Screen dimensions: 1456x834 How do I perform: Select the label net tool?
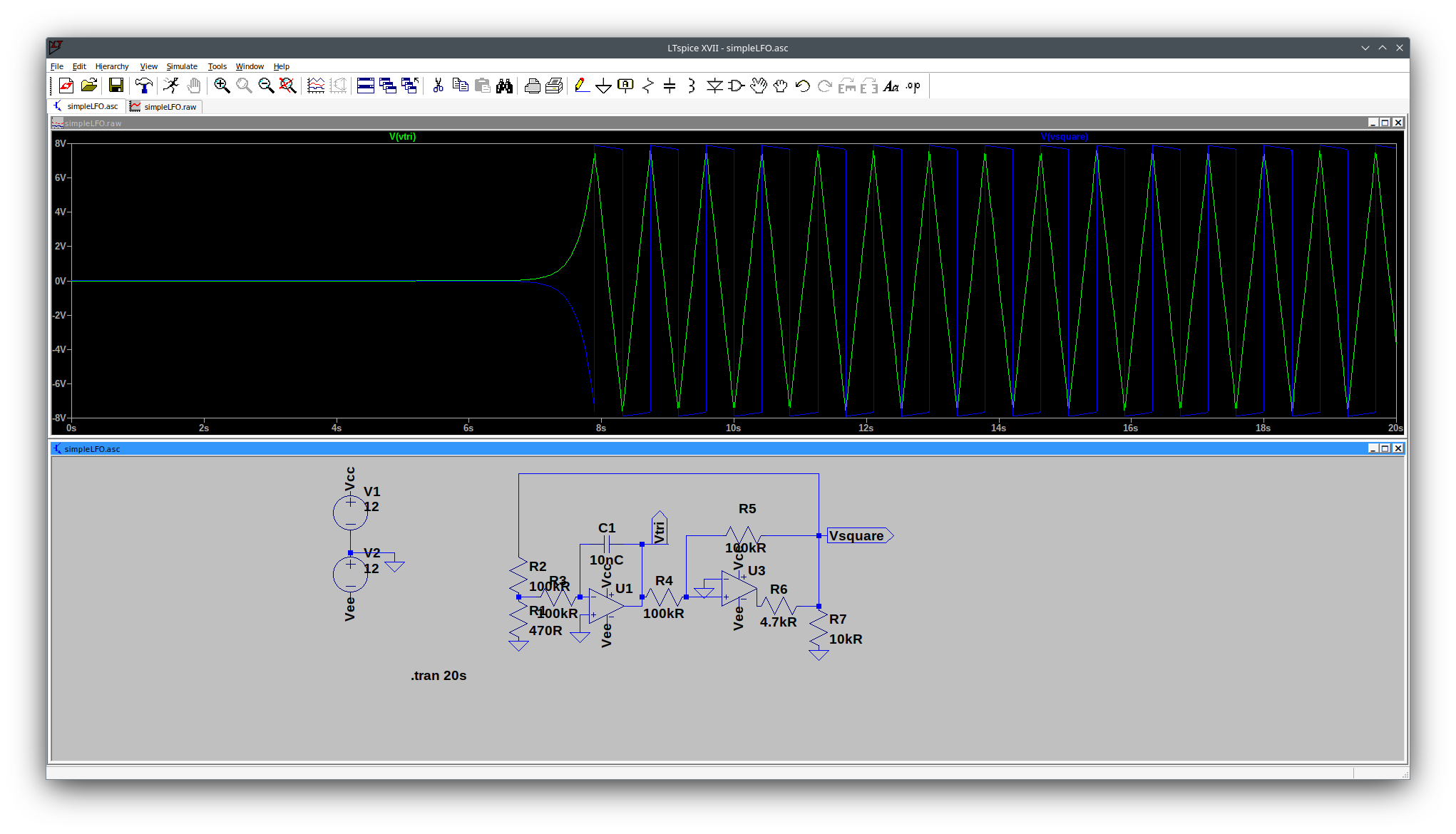(x=625, y=86)
